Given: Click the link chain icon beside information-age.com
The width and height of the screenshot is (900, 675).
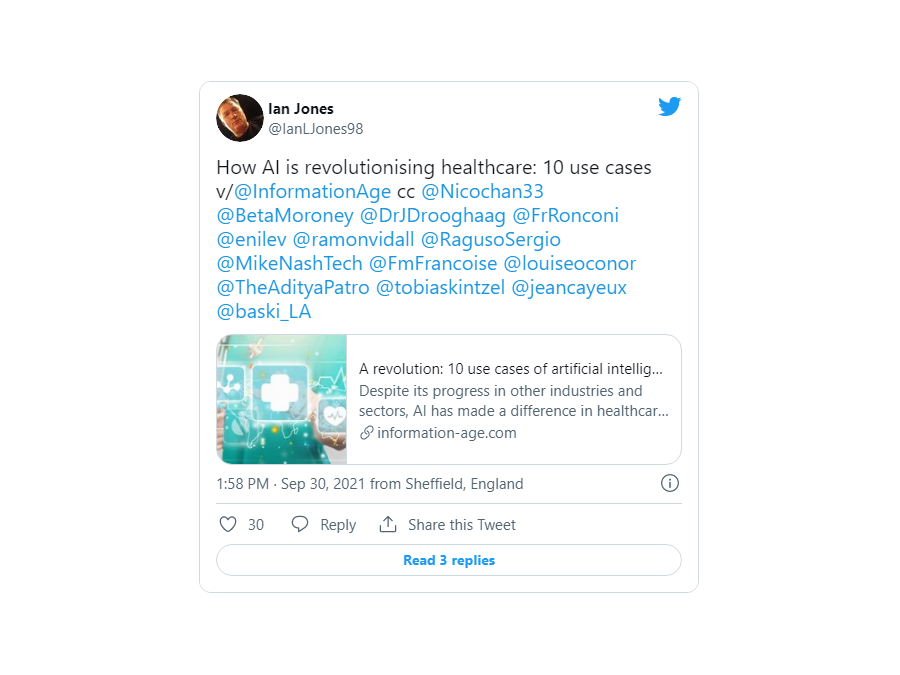Looking at the screenshot, I should click(366, 433).
